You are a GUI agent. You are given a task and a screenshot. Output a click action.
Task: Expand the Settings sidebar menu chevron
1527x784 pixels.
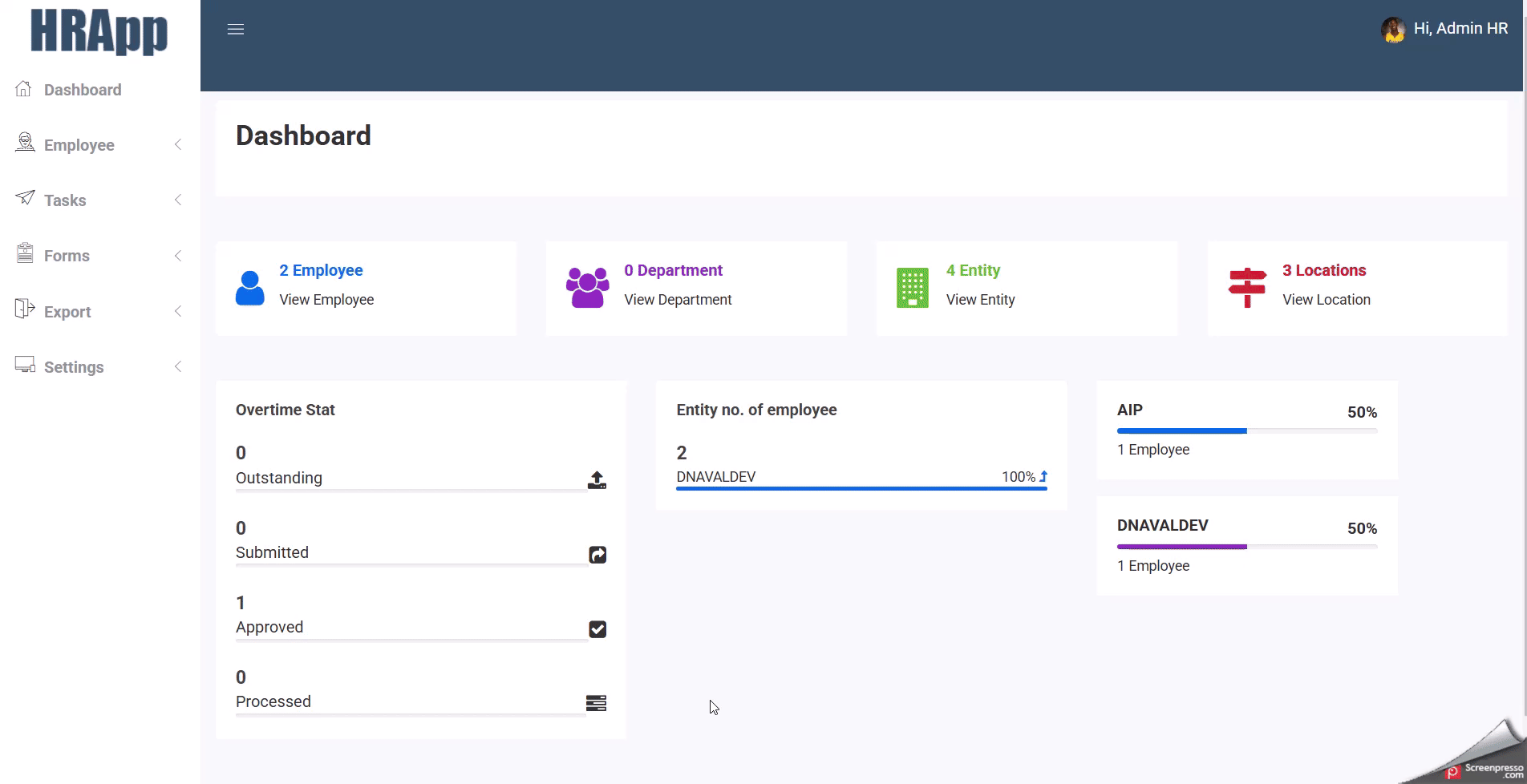click(178, 366)
